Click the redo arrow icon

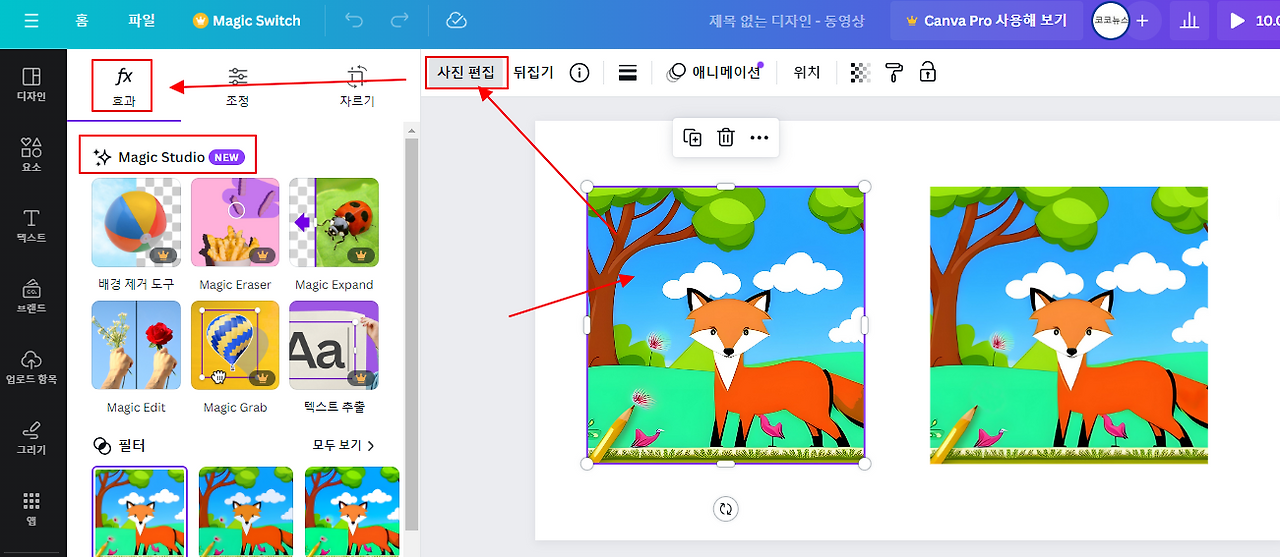point(400,20)
